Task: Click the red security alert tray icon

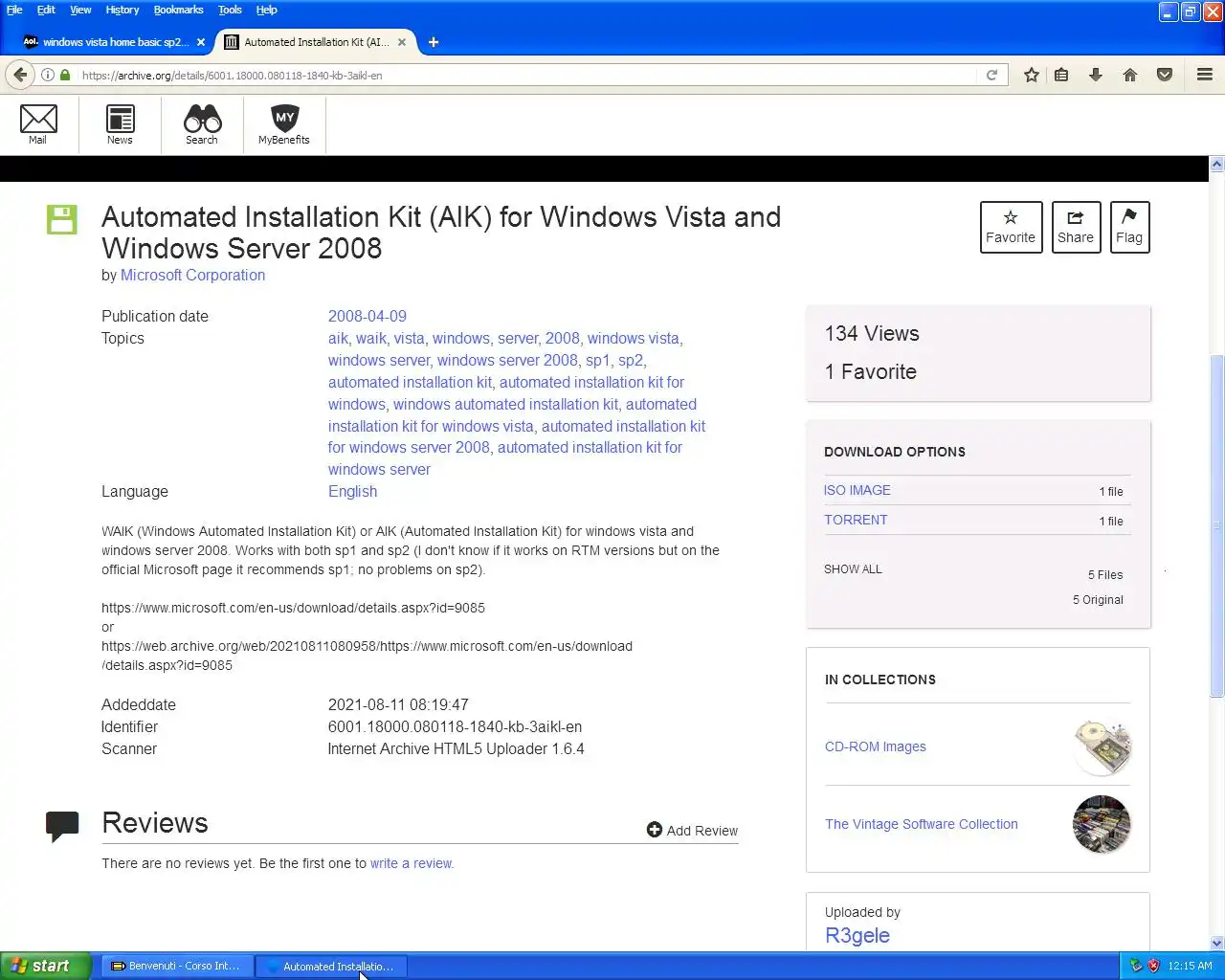Action: pyautogui.click(x=1154, y=966)
